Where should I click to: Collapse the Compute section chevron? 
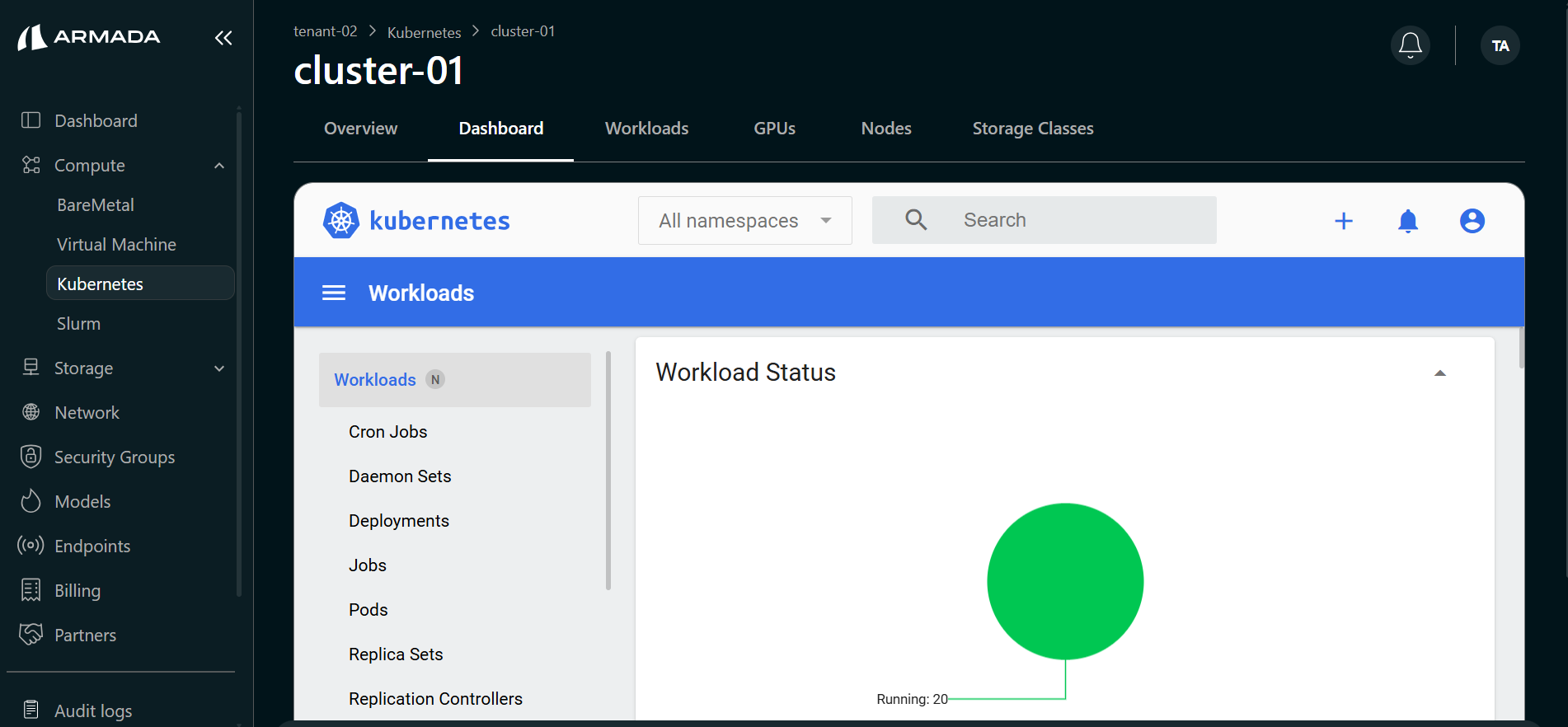(x=219, y=166)
